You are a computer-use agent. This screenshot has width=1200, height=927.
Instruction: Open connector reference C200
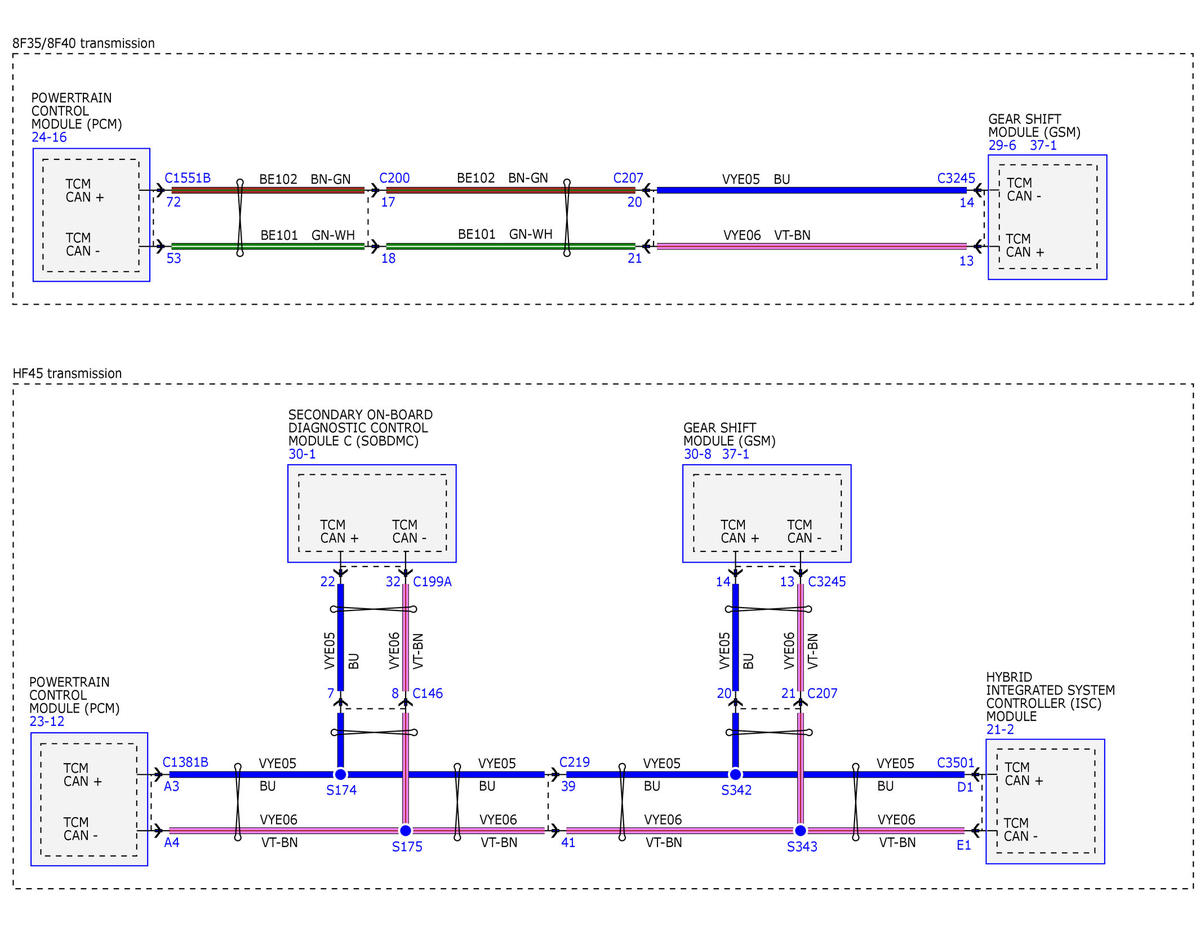click(394, 178)
